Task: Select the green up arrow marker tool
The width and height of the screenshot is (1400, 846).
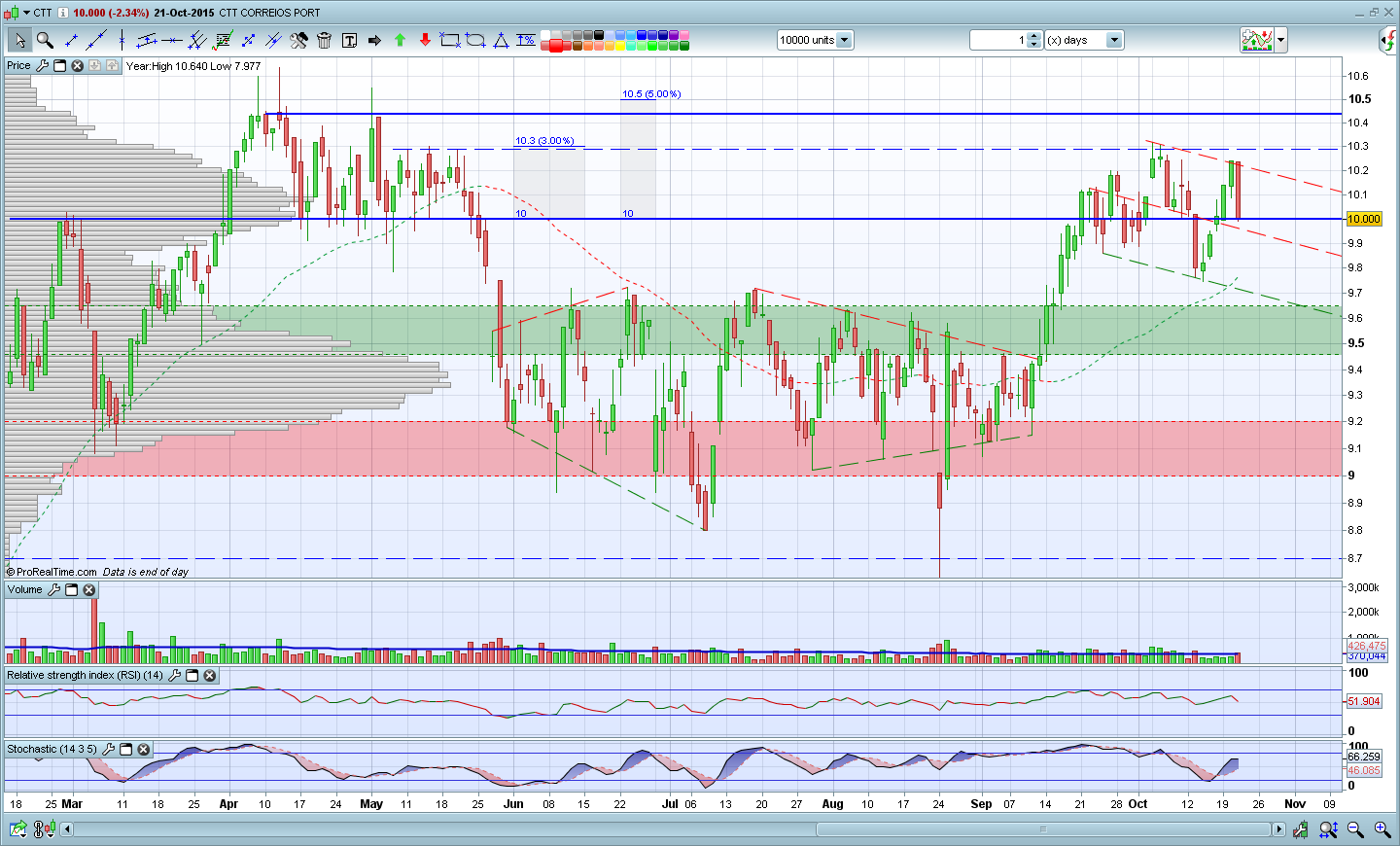Action: (x=400, y=40)
